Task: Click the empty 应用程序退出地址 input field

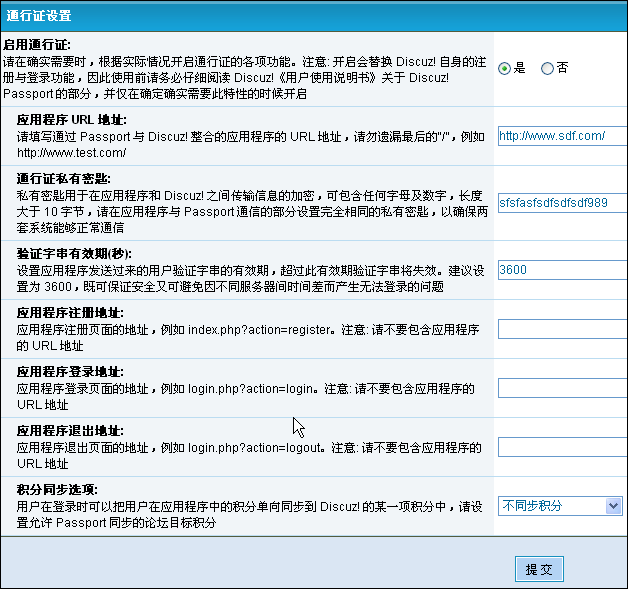Action: [x=562, y=447]
